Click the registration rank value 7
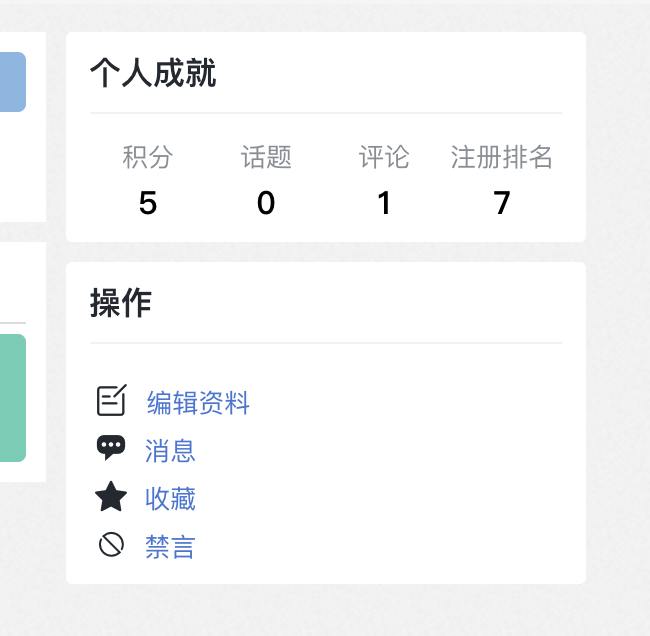This screenshot has height=636, width=650. pos(502,204)
